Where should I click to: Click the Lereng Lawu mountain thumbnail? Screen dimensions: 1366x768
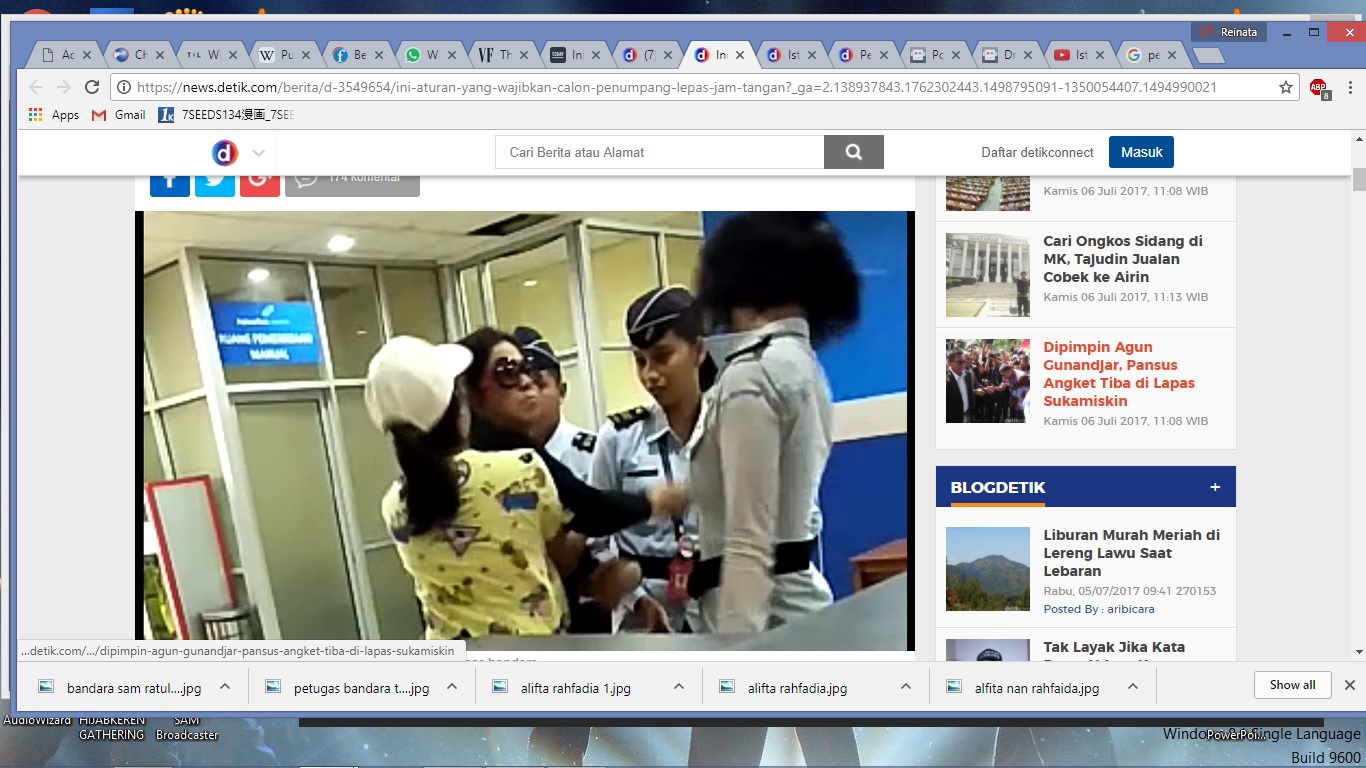[988, 569]
